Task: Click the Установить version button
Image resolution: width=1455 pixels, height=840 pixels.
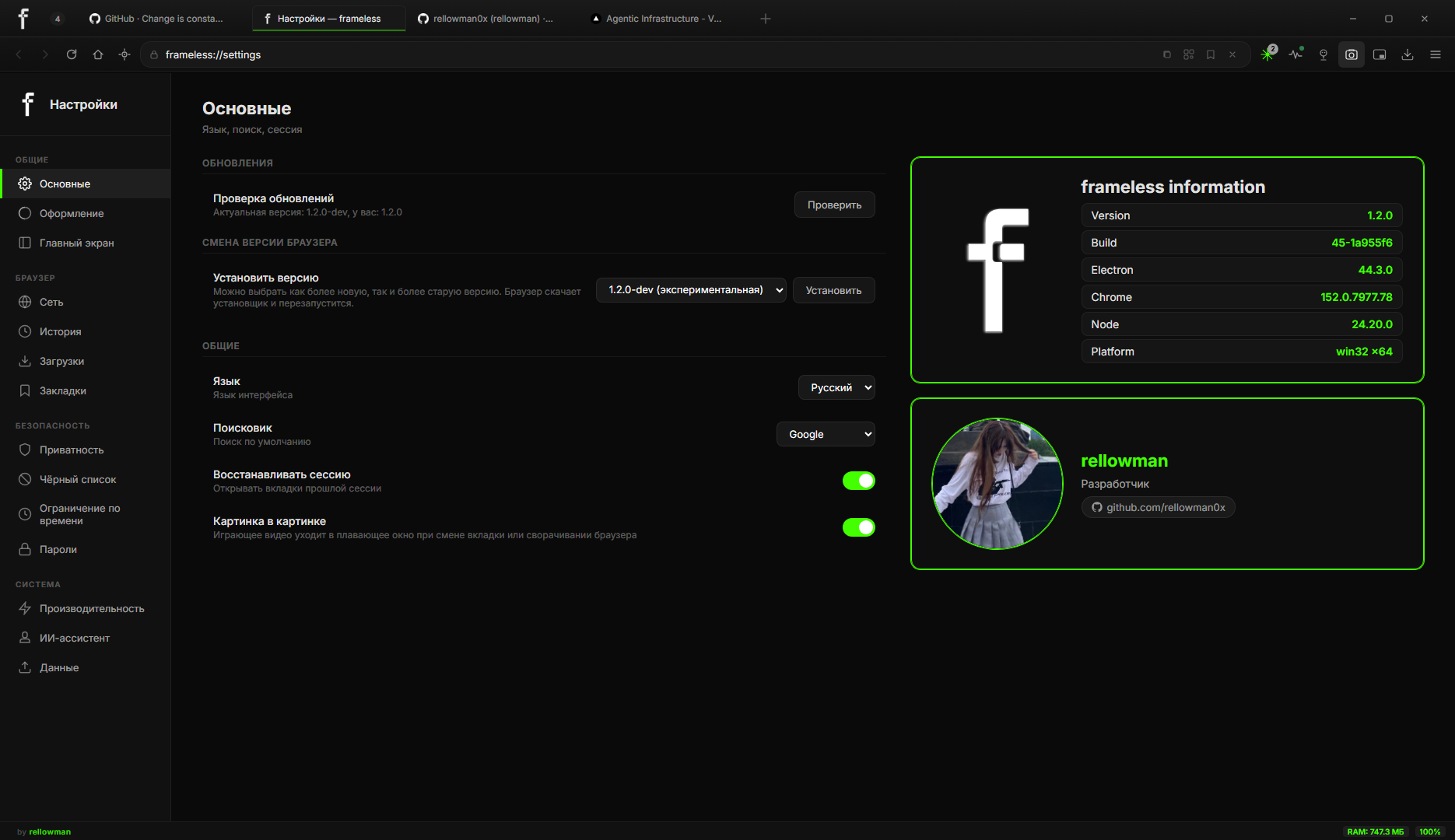Action: (833, 290)
